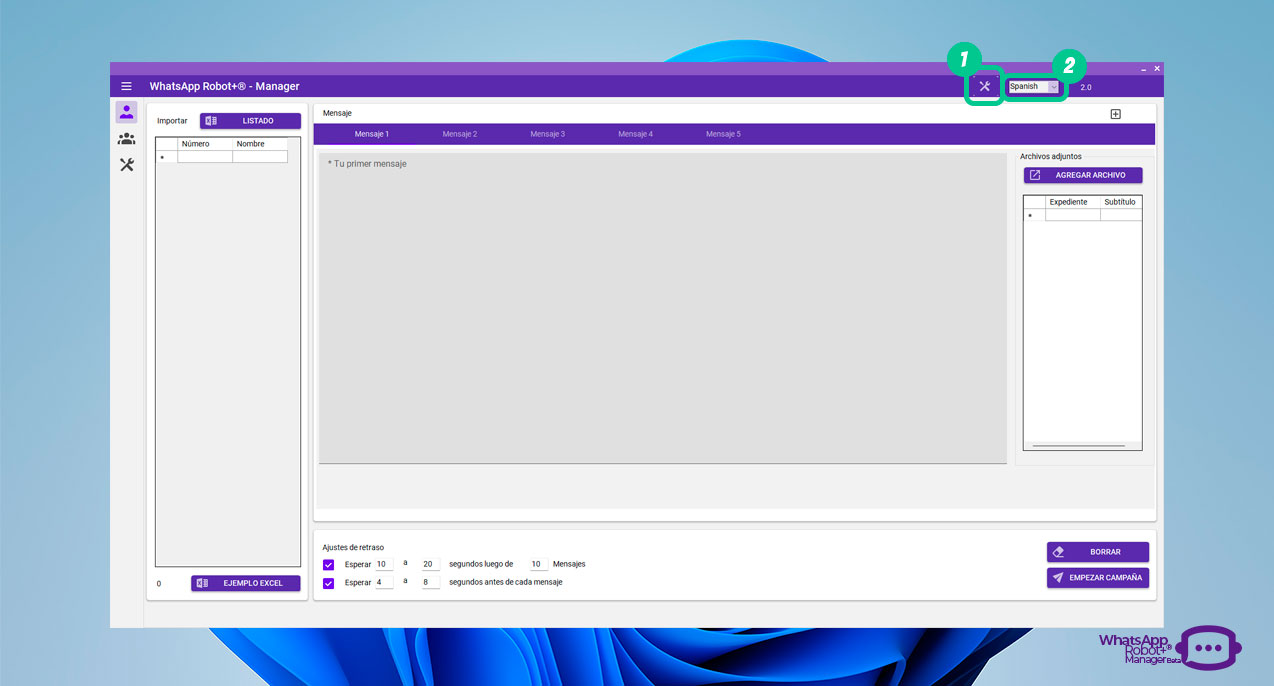Close the WhatsApp Robot window

tap(1157, 69)
